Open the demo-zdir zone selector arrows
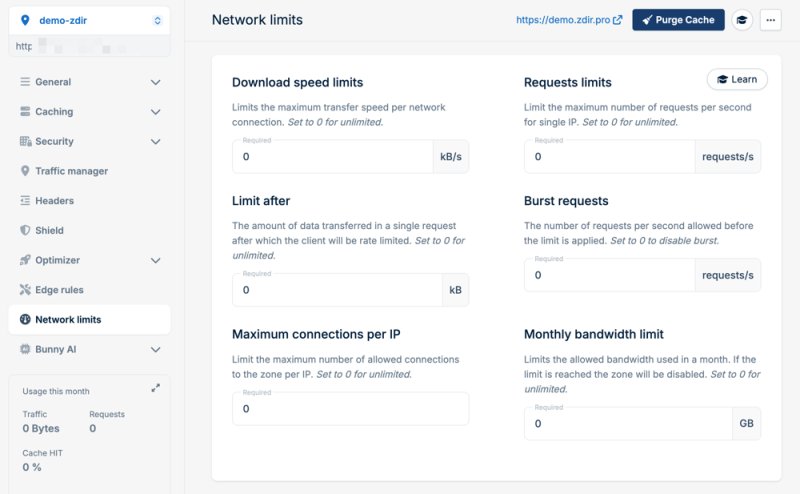The width and height of the screenshot is (800, 494). 157,20
